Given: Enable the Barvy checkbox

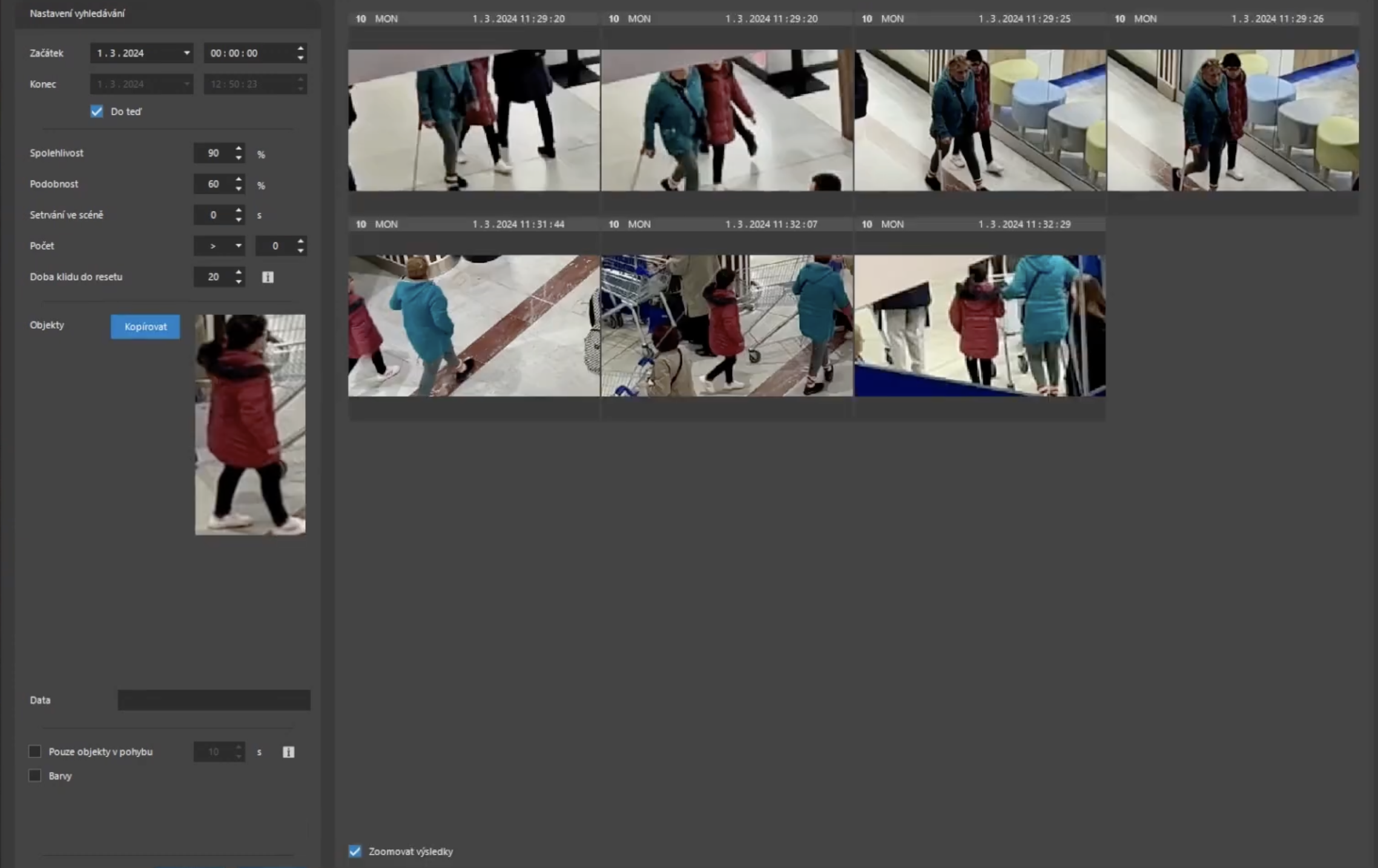Looking at the screenshot, I should pyautogui.click(x=35, y=776).
